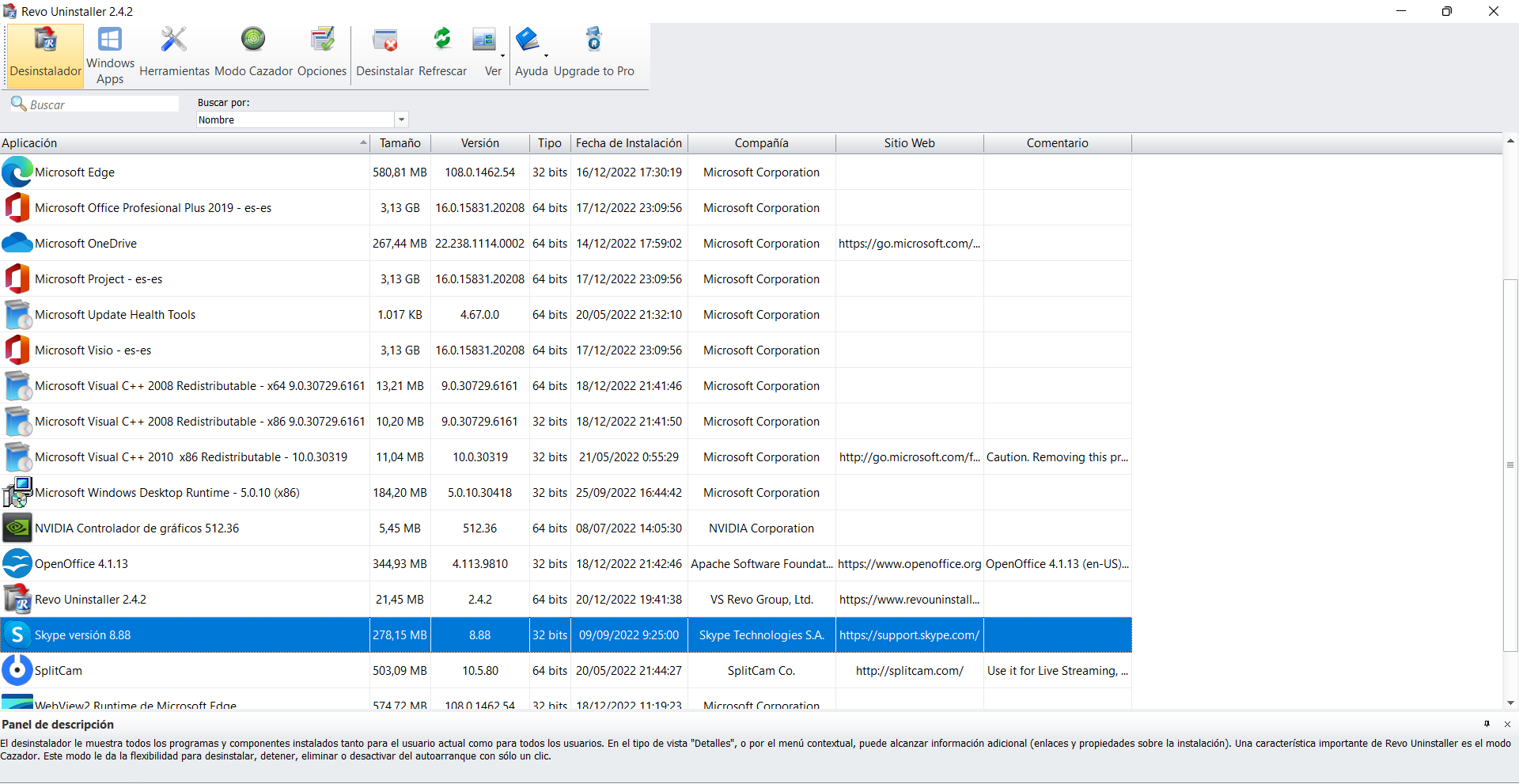Select Windows Desktop Runtime icon
1519x784 pixels.
(x=17, y=492)
